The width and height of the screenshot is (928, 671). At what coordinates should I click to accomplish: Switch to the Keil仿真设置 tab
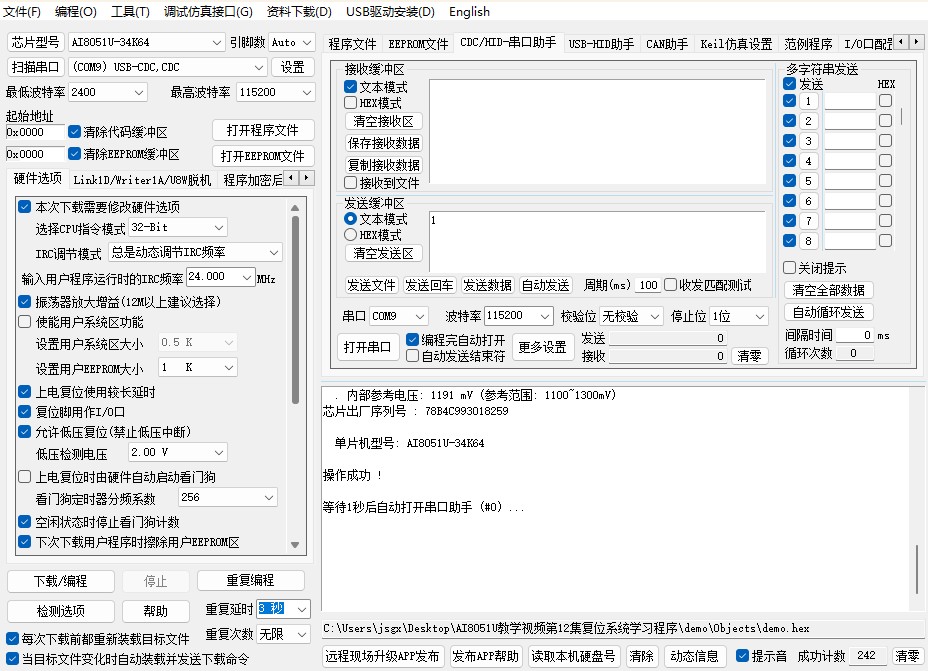(x=736, y=44)
